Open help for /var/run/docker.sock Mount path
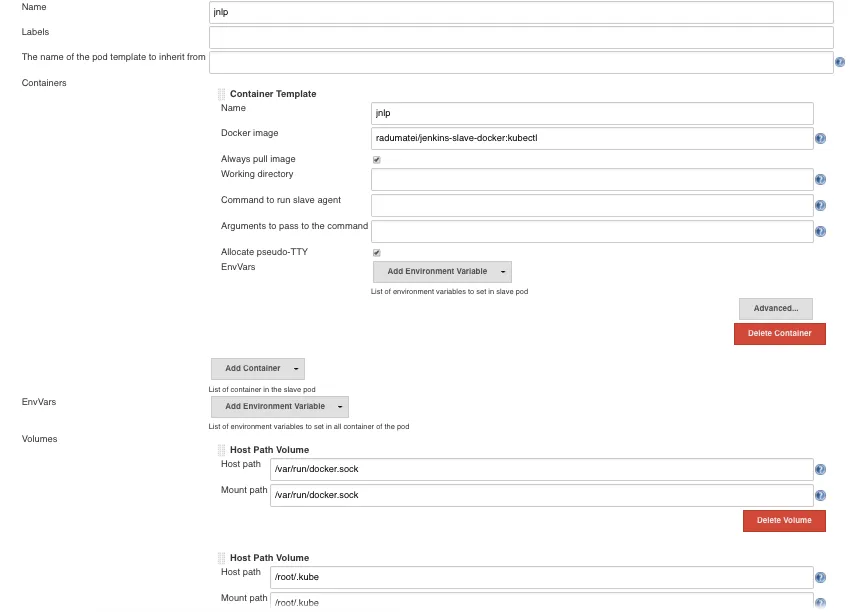Image resolution: width=852 pixels, height=612 pixels. pyautogui.click(x=820, y=495)
